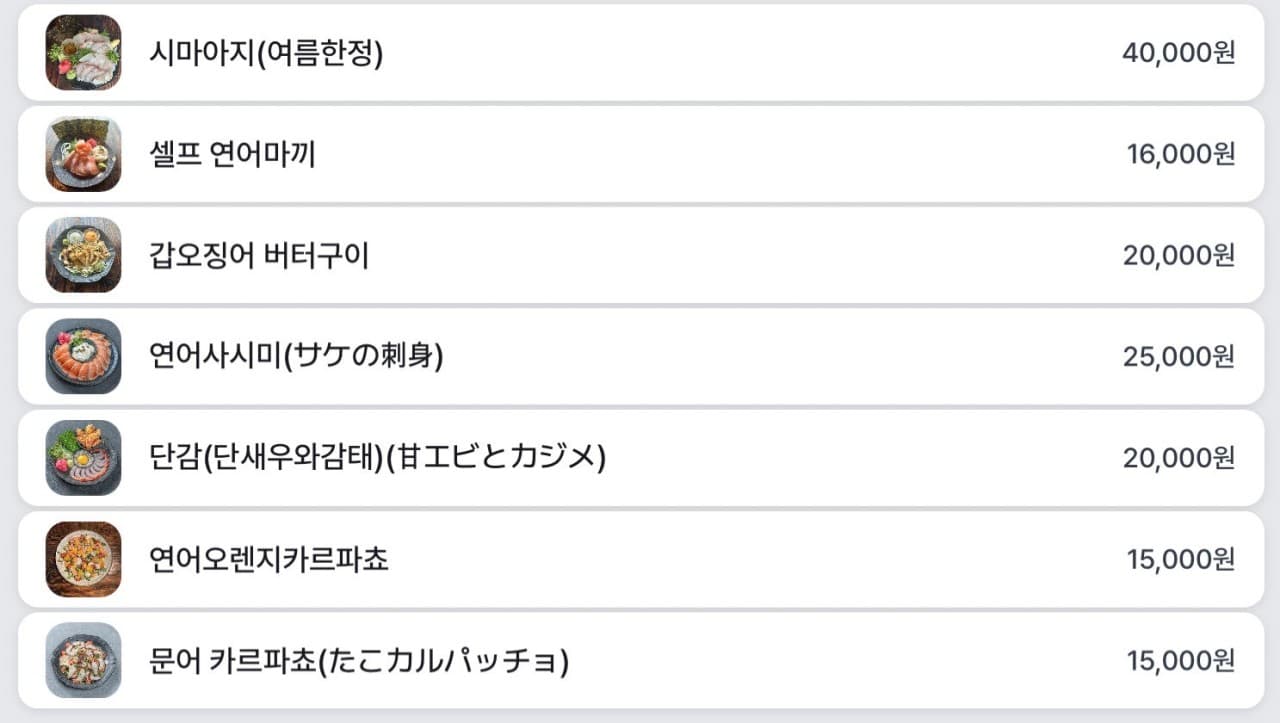The image size is (1280, 723).
Task: Open the 셀프 연어마끼 dish photo
Action: pyautogui.click(x=83, y=154)
